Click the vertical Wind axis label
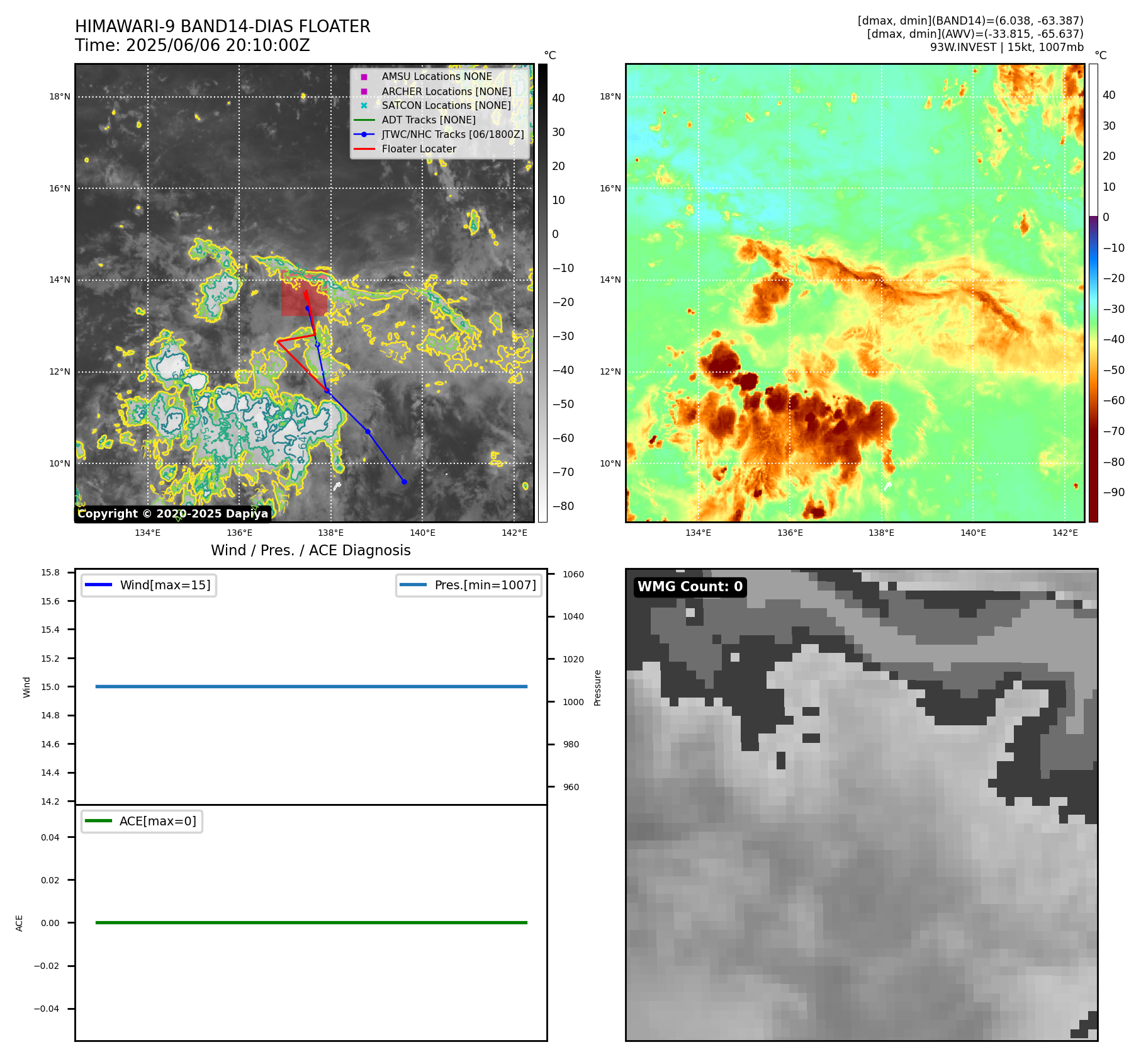 coord(27,687)
